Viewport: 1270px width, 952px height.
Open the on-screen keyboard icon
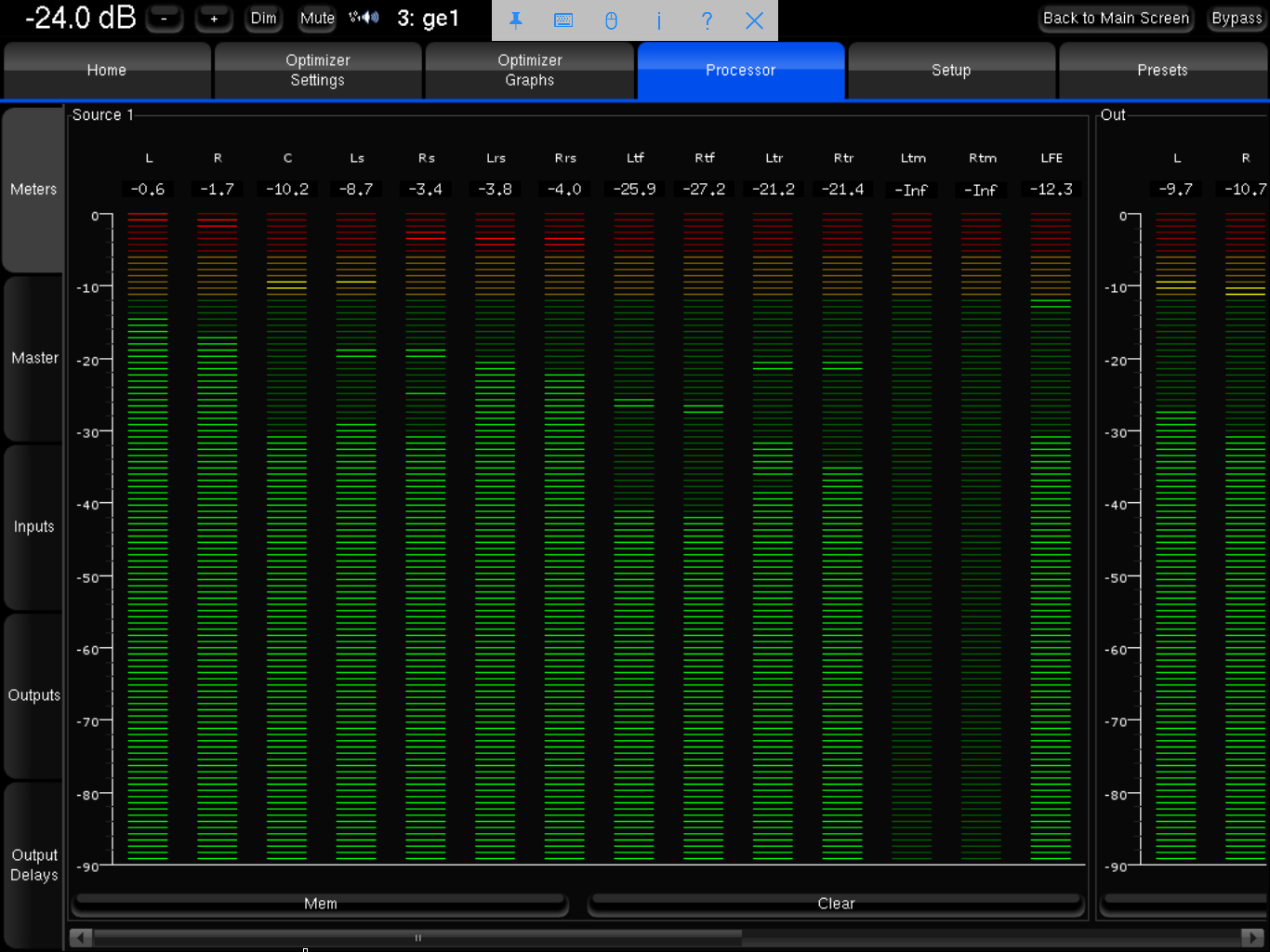tap(563, 20)
